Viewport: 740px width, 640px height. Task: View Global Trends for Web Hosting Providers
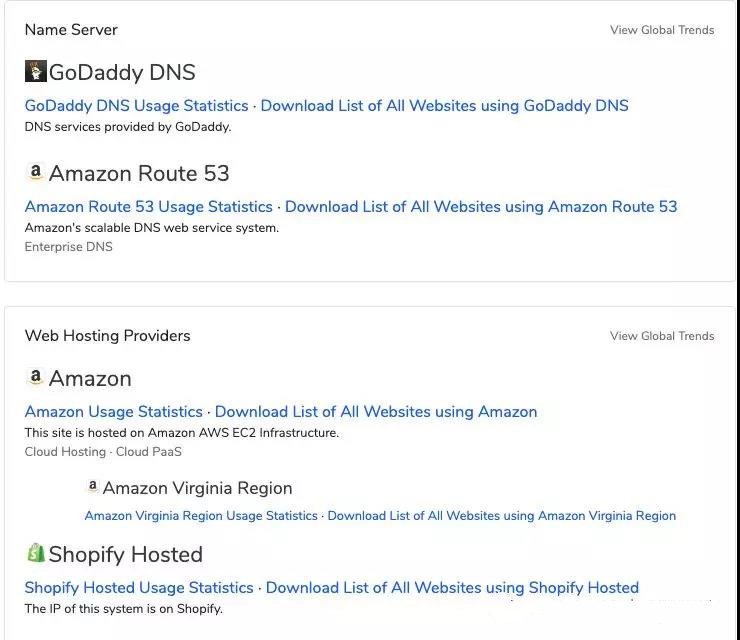662,336
